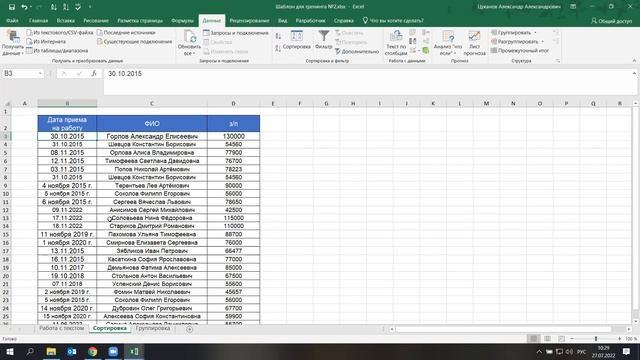The height and width of the screenshot is (360, 640).
Task: Switch to Вставка tab
Action: coord(66,20)
